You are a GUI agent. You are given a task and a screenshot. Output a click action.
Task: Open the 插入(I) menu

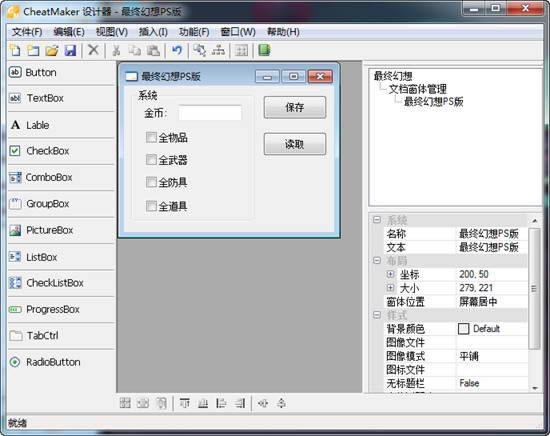point(153,32)
